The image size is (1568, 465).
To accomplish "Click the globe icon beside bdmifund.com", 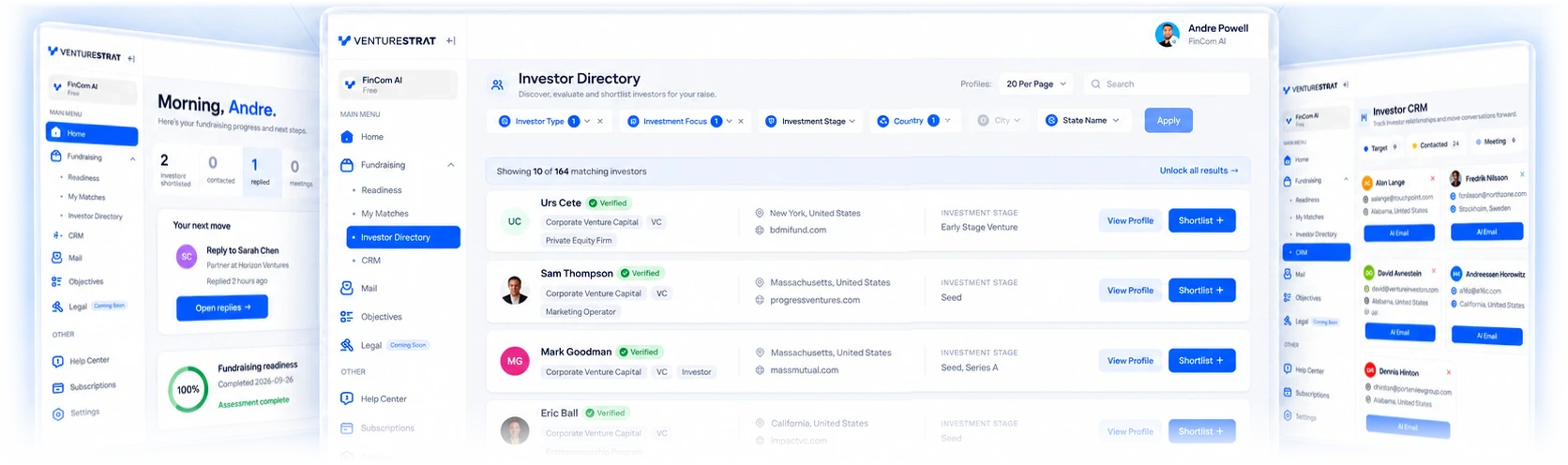I will [x=760, y=230].
